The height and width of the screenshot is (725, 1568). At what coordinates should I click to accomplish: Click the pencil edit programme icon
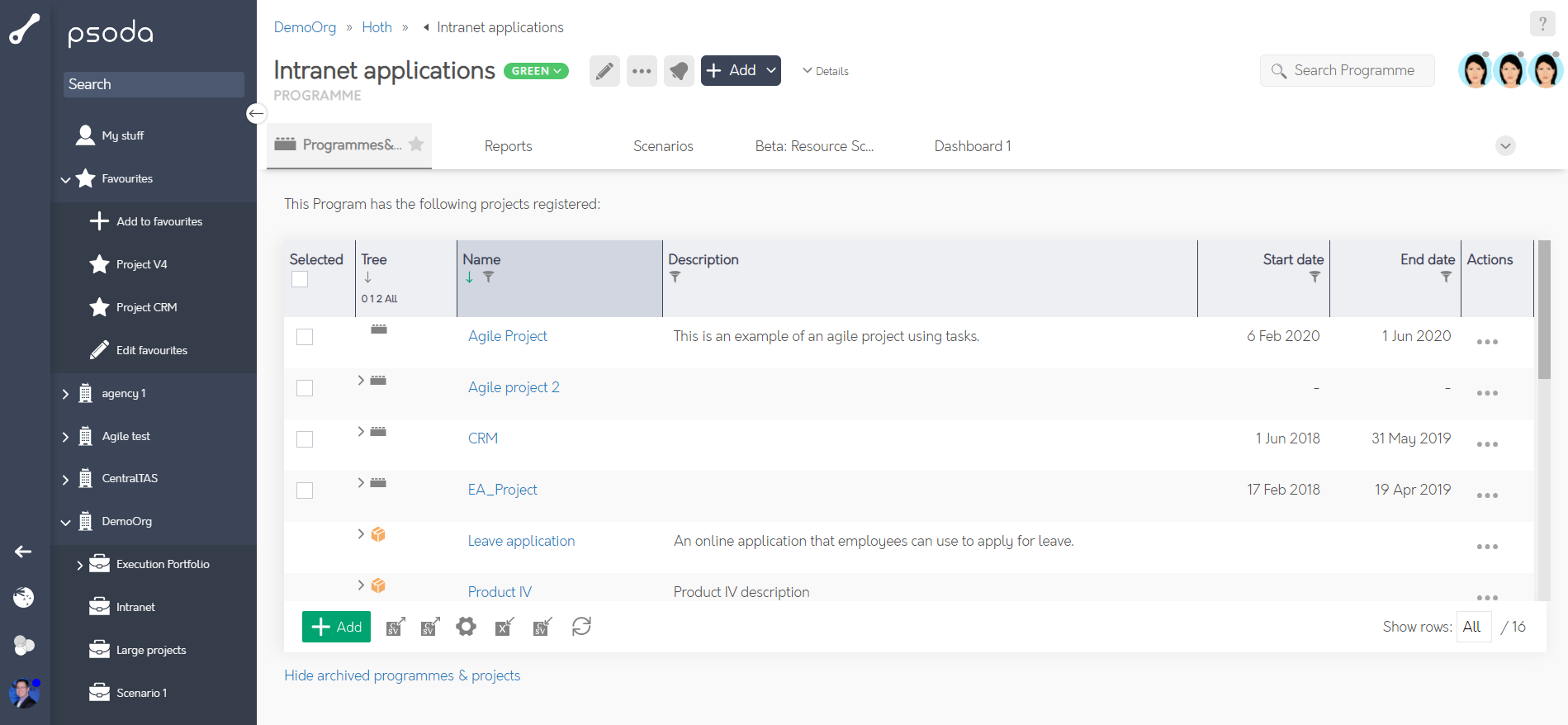604,71
